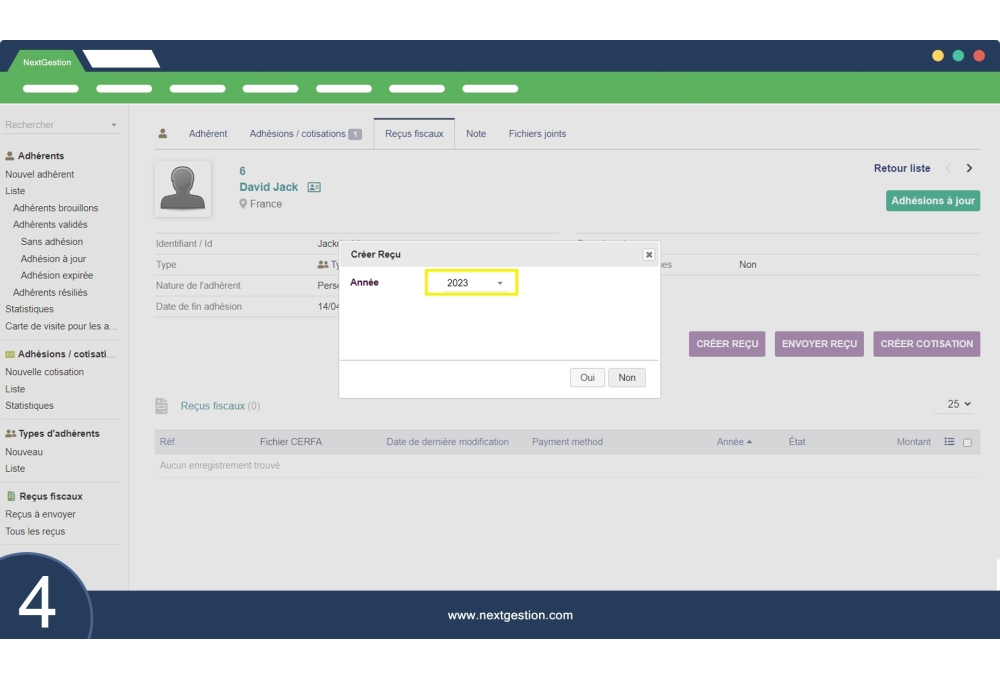Click the vCard icon beside David Jack
The width and height of the screenshot is (1000, 679).
pos(314,188)
